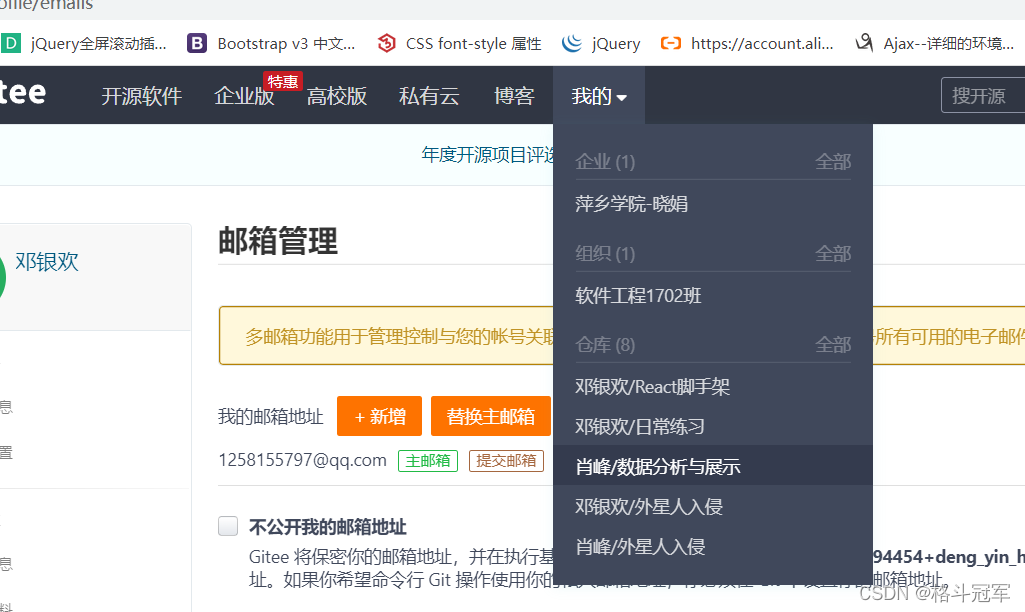1025x612 pixels.
Task: Click the jQuery bookmark favicon
Action: coord(571,43)
